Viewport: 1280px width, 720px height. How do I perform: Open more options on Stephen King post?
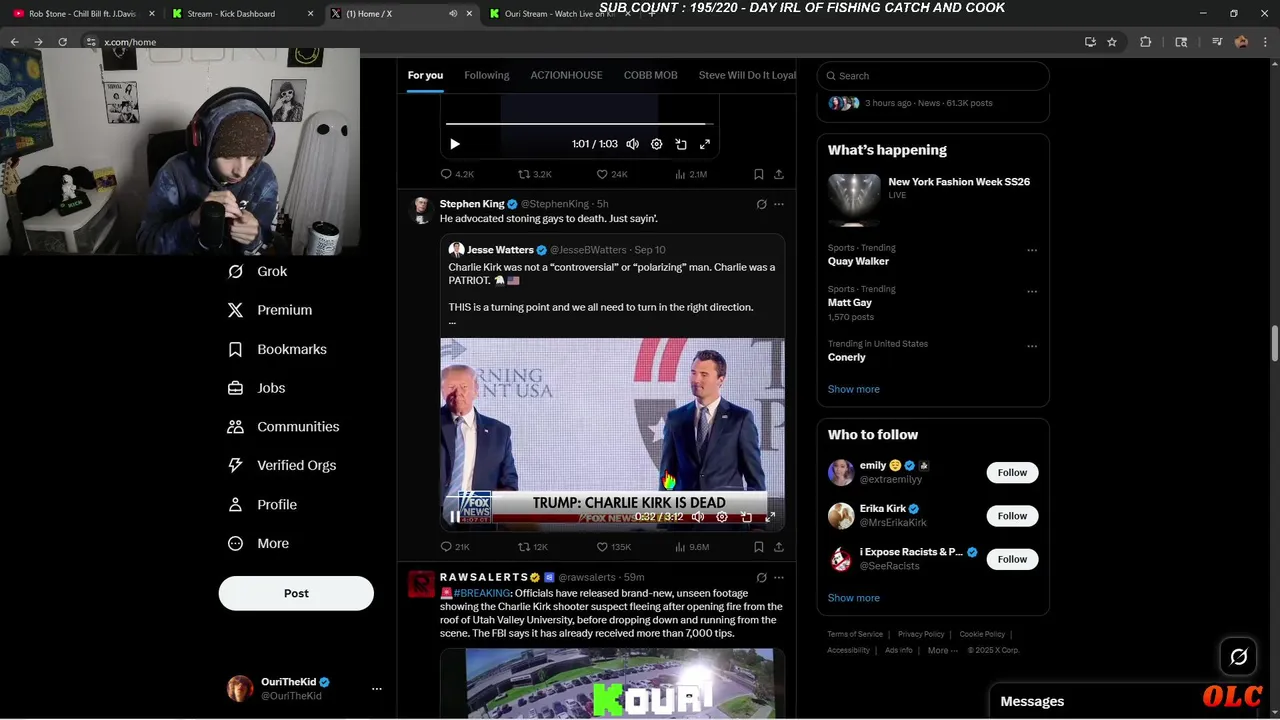(779, 204)
